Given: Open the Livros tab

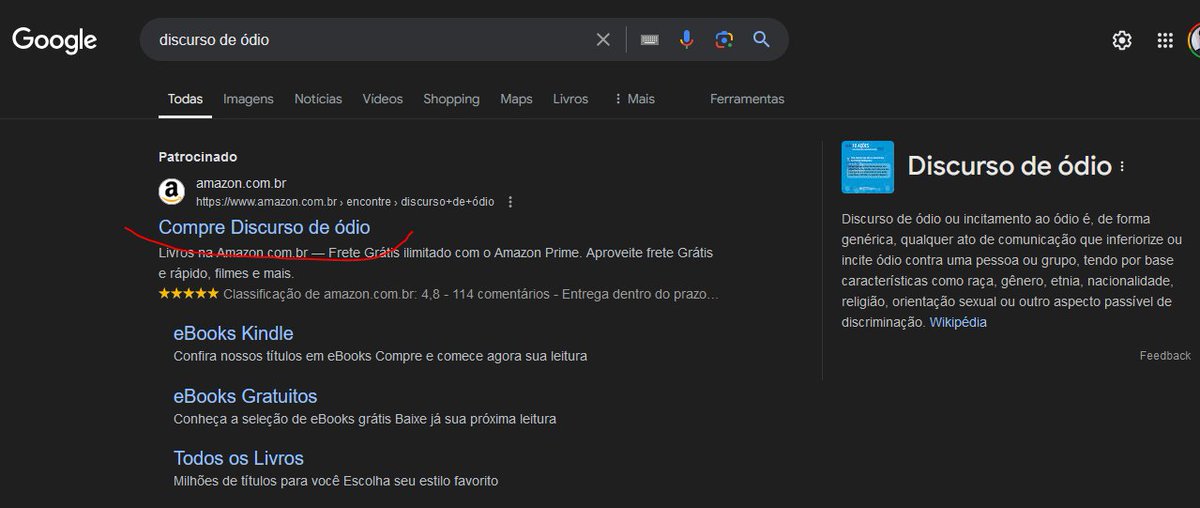Looking at the screenshot, I should [x=570, y=99].
